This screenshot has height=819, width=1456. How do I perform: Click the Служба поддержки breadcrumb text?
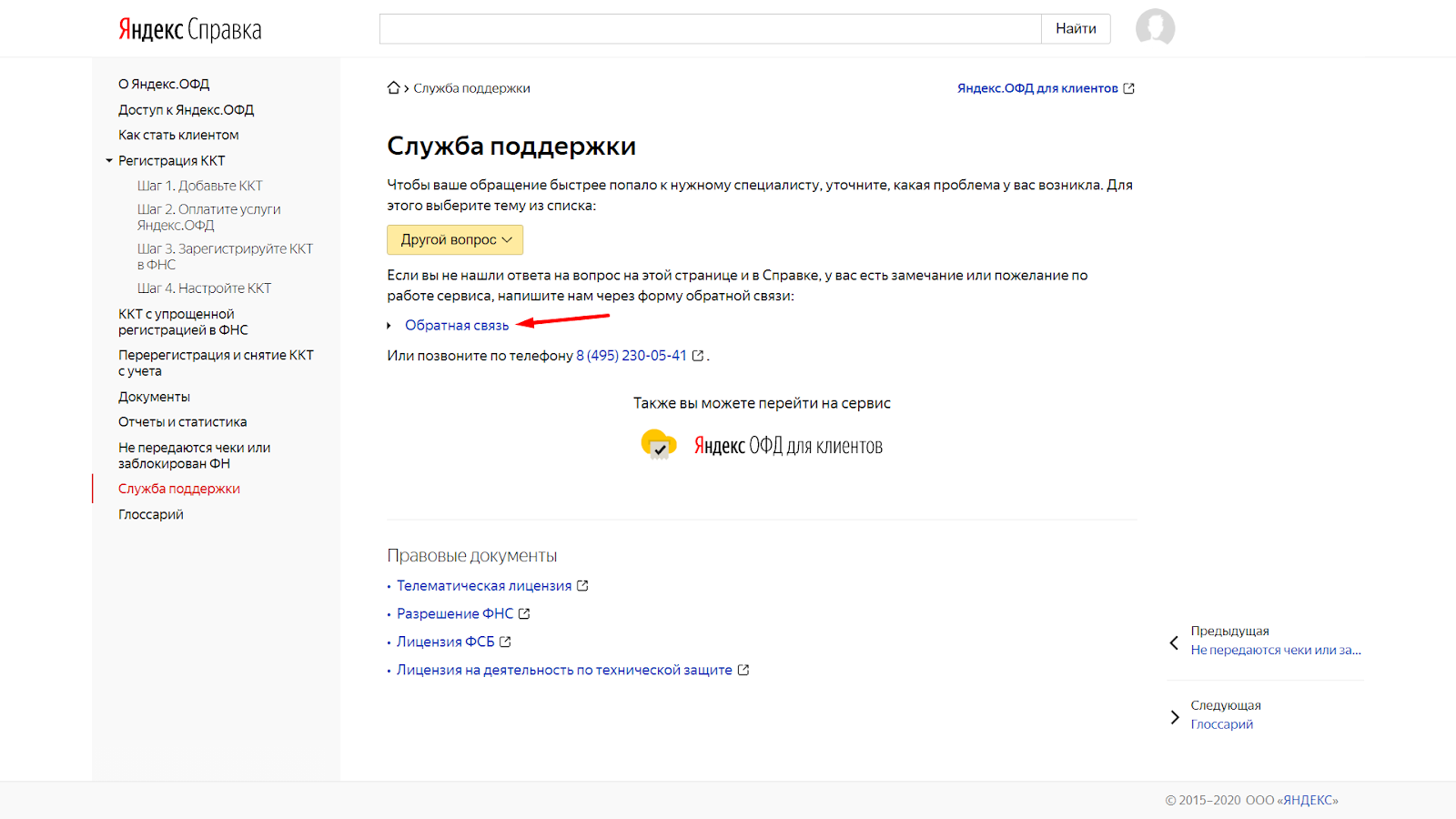(471, 88)
